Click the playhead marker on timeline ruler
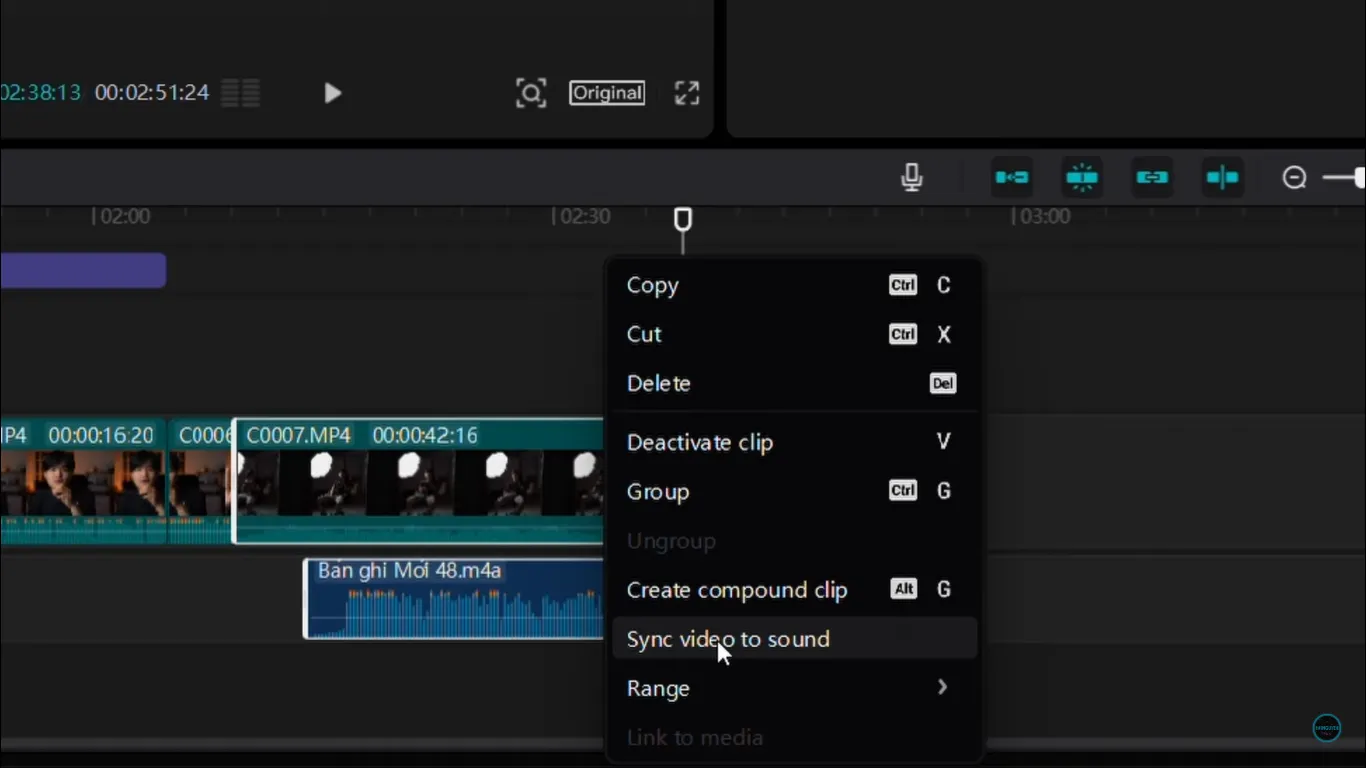This screenshot has height=768, width=1366. click(683, 219)
